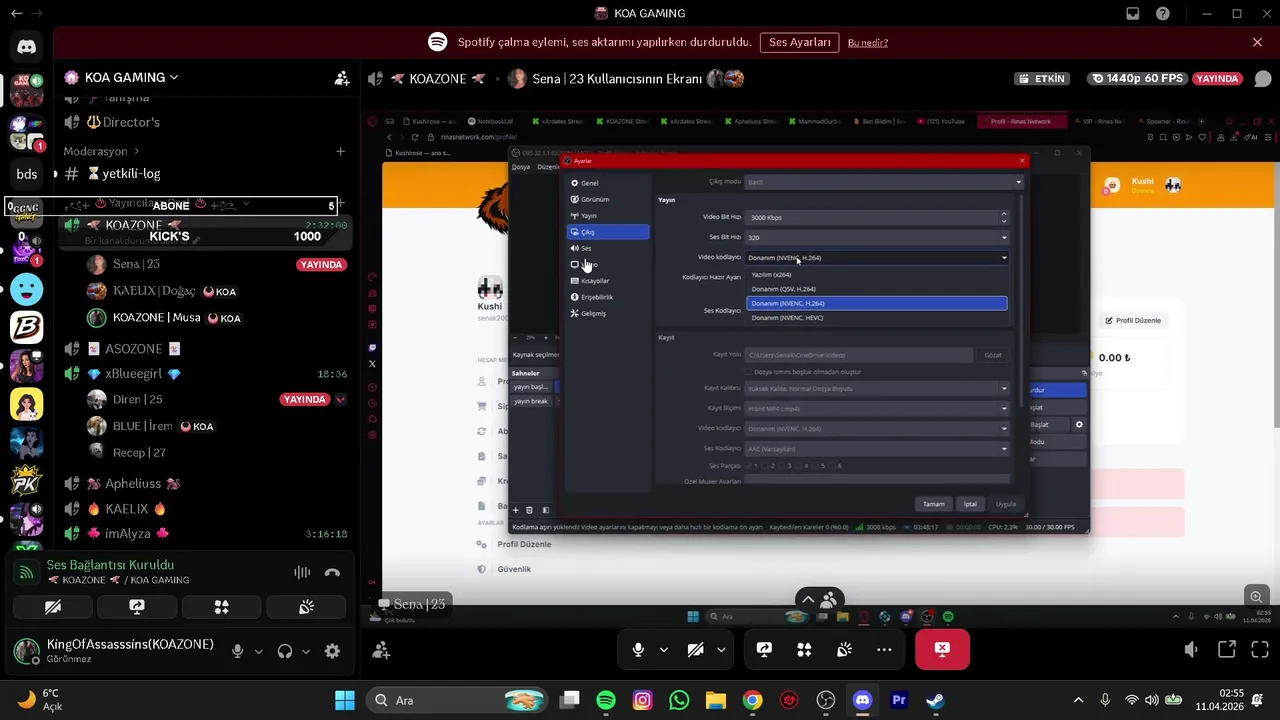Click the ETKİN activity badge
The height and width of the screenshot is (720, 1280).
pos(1043,78)
